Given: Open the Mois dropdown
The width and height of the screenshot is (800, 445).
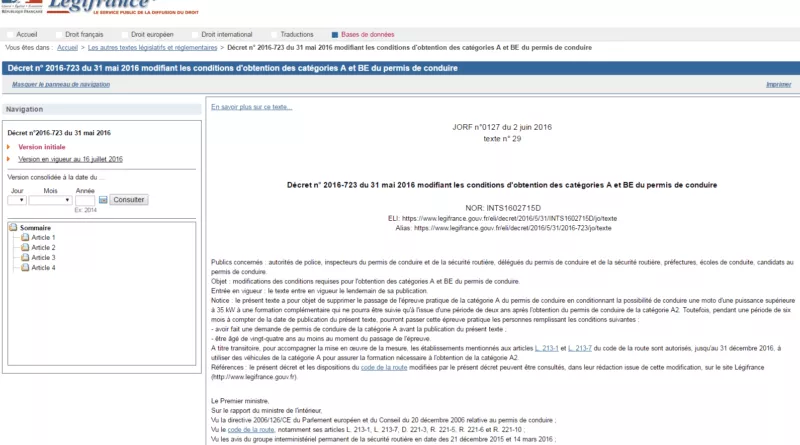Looking at the screenshot, I should pyautogui.click(x=50, y=200).
